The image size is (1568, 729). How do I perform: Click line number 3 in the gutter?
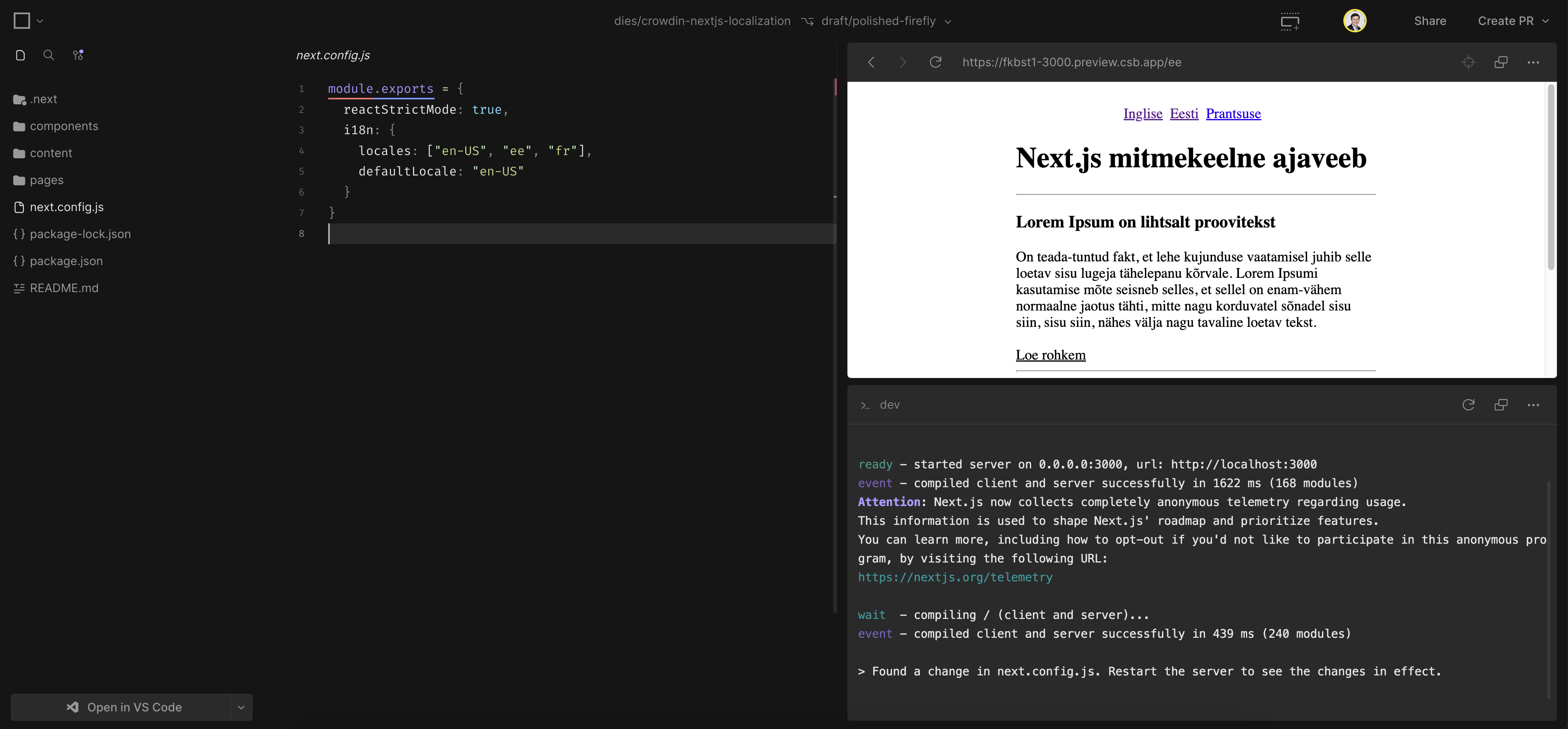tap(301, 130)
